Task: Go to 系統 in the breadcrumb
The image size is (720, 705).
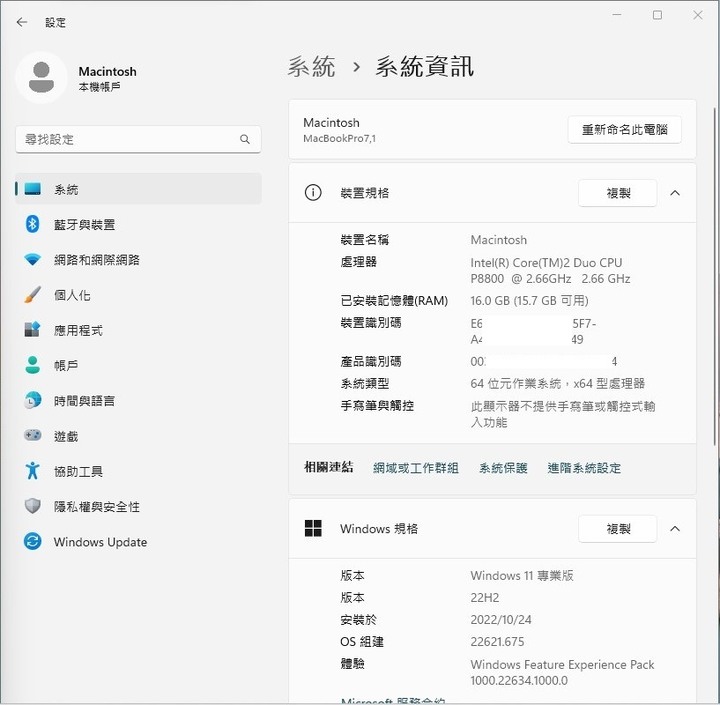Action: (312, 67)
